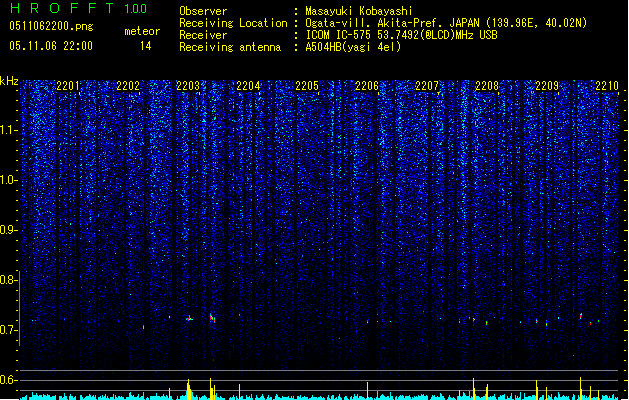The height and width of the screenshot is (400, 629).
Task: Click the 0.8 kHz axis tick label
Action: 7,280
